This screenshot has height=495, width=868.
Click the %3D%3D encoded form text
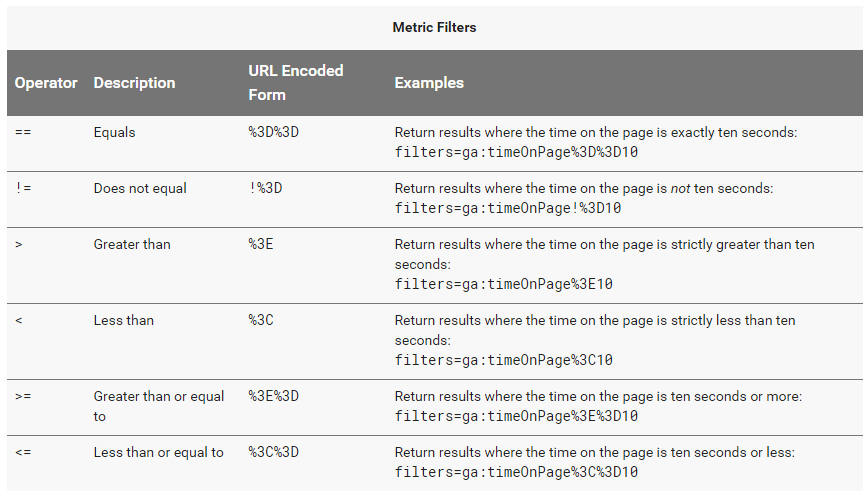[x=273, y=132]
